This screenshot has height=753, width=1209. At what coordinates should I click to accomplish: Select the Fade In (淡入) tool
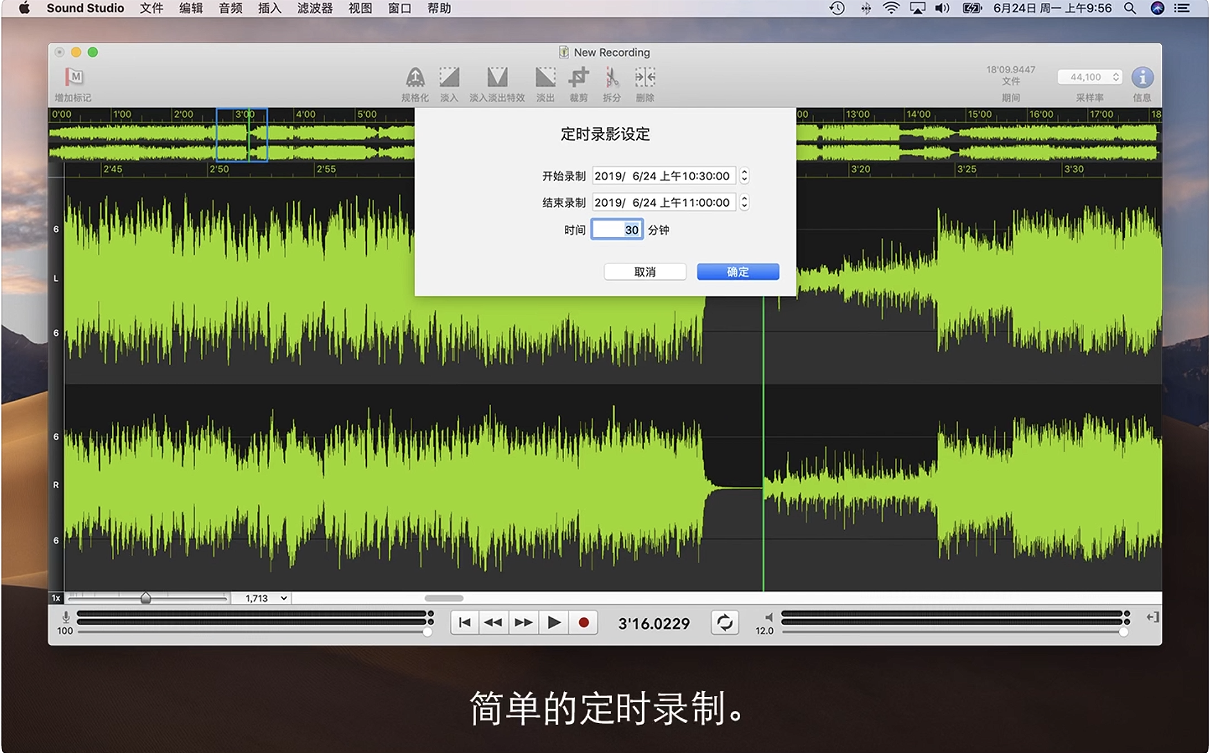coord(449,78)
